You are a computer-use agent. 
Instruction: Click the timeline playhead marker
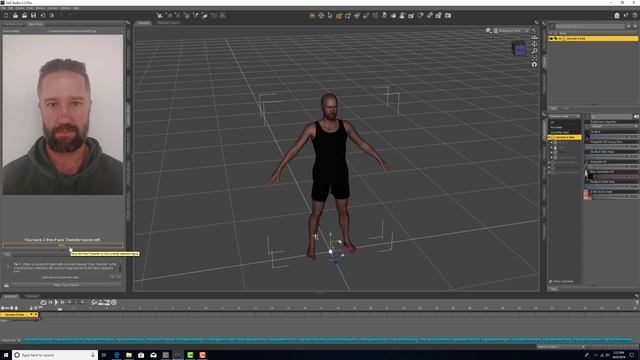tap(60, 309)
